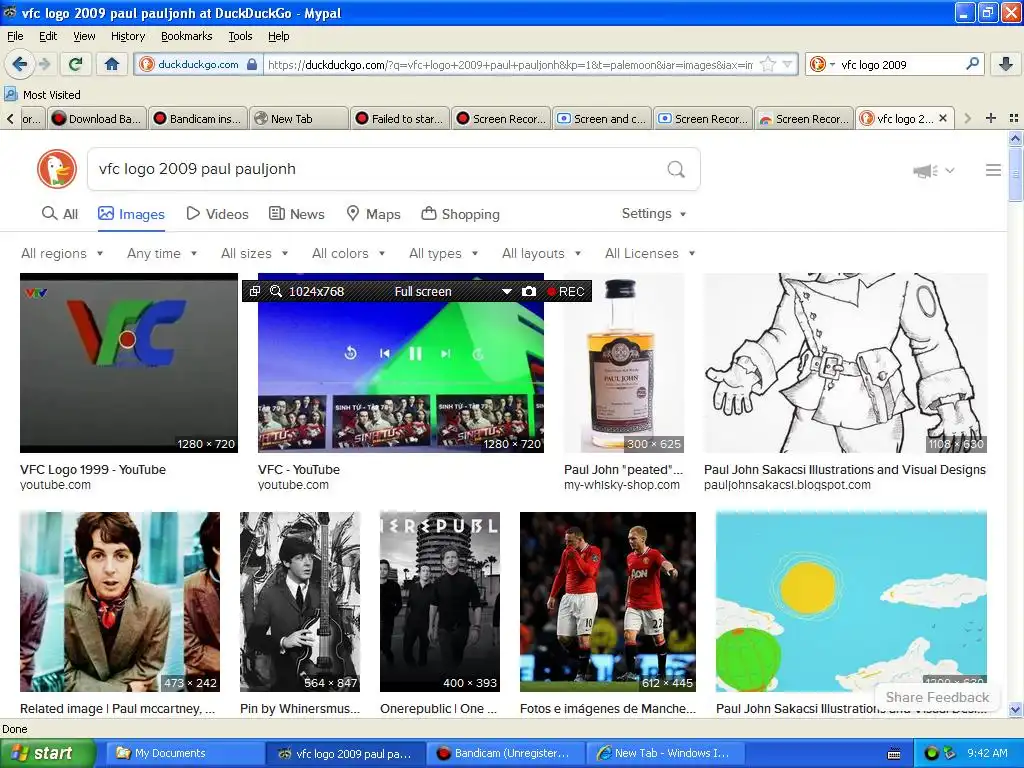Open the All sizes dropdown
Image resolution: width=1024 pixels, height=768 pixels.
[254, 253]
